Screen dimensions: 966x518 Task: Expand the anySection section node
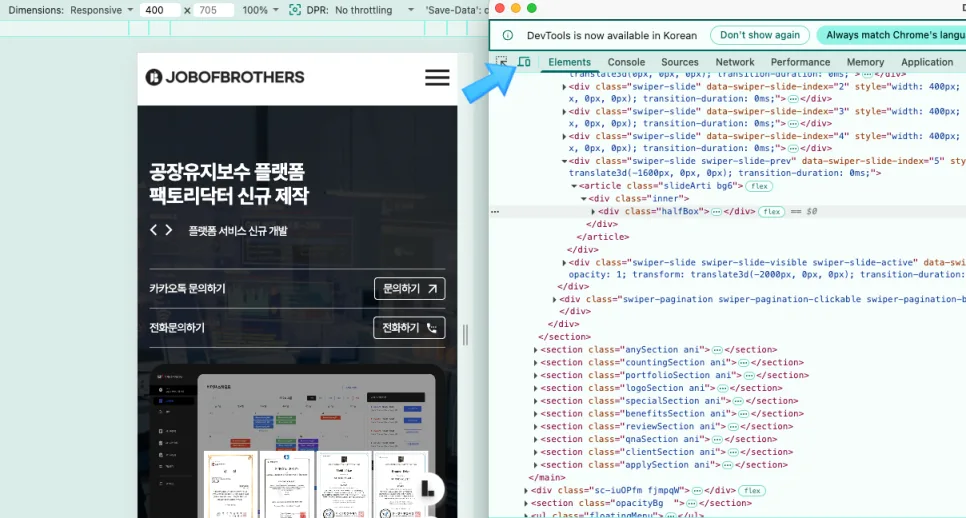click(x=535, y=350)
